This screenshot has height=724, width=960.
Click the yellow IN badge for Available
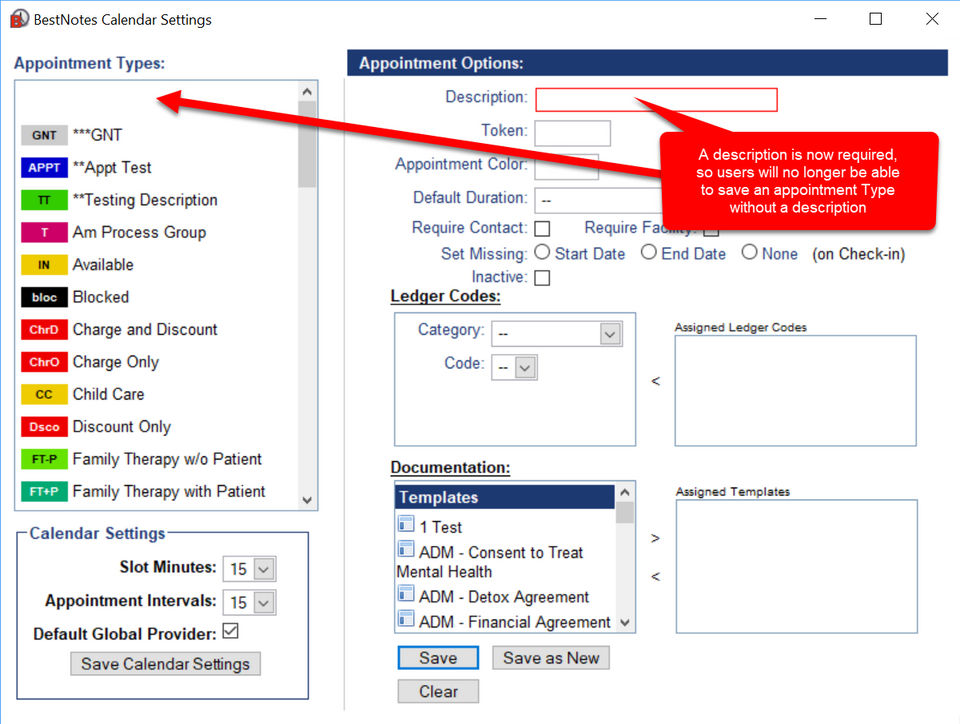click(x=44, y=265)
